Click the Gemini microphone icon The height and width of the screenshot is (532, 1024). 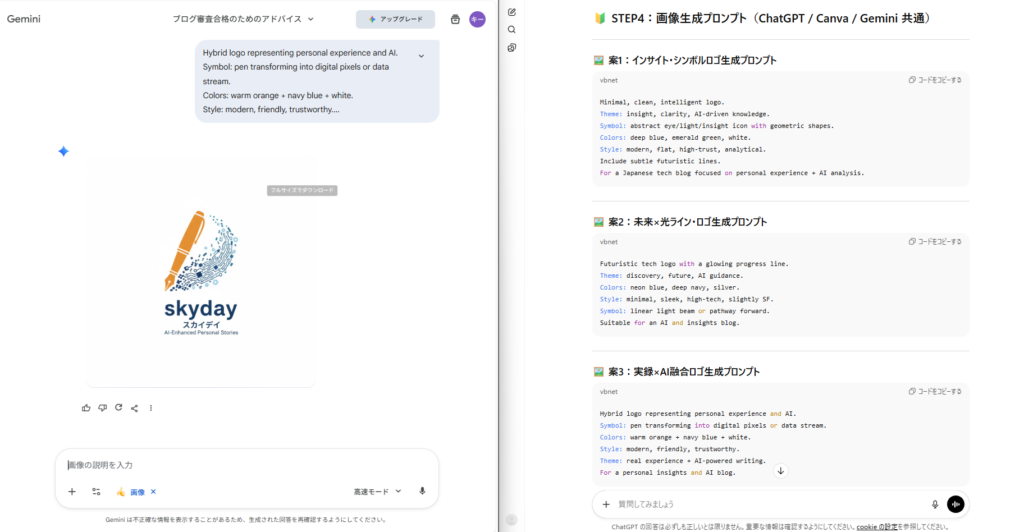coord(422,491)
